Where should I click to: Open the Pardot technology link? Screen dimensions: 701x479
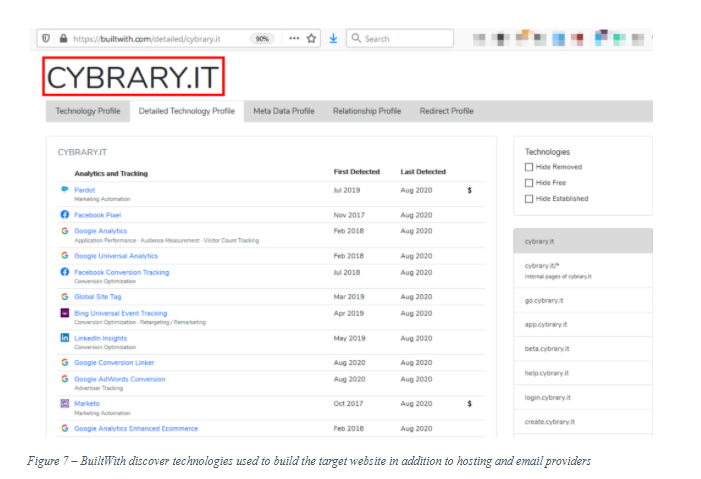[x=84, y=190]
